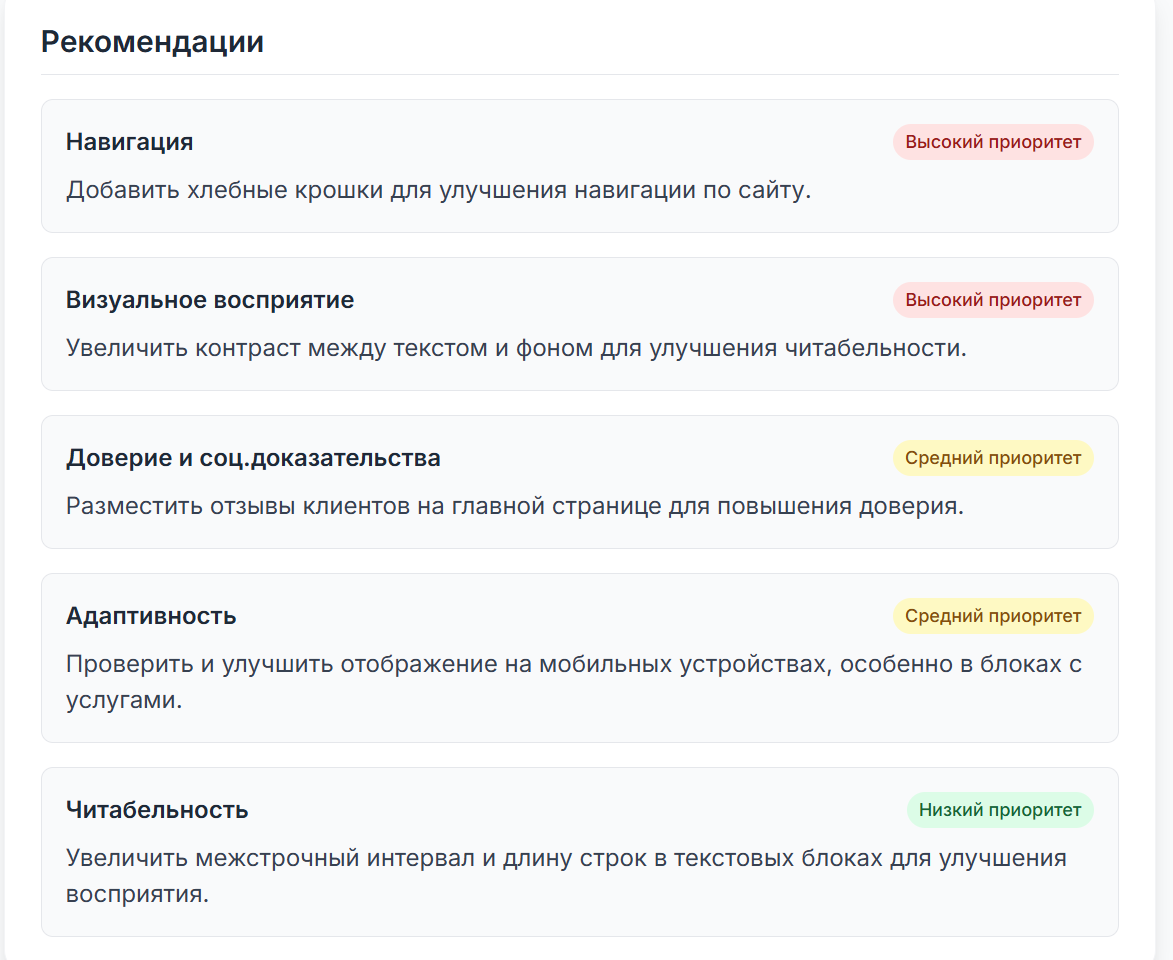Click the Рекомендации section heading
This screenshot has height=960, width=1173.
pos(152,42)
